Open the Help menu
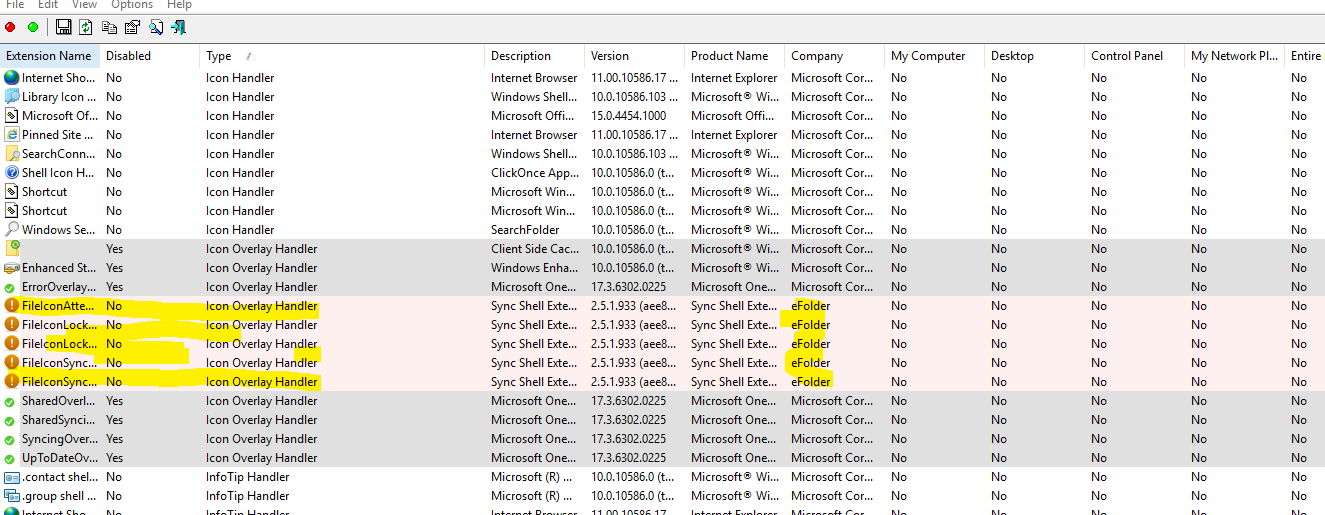 (x=179, y=5)
